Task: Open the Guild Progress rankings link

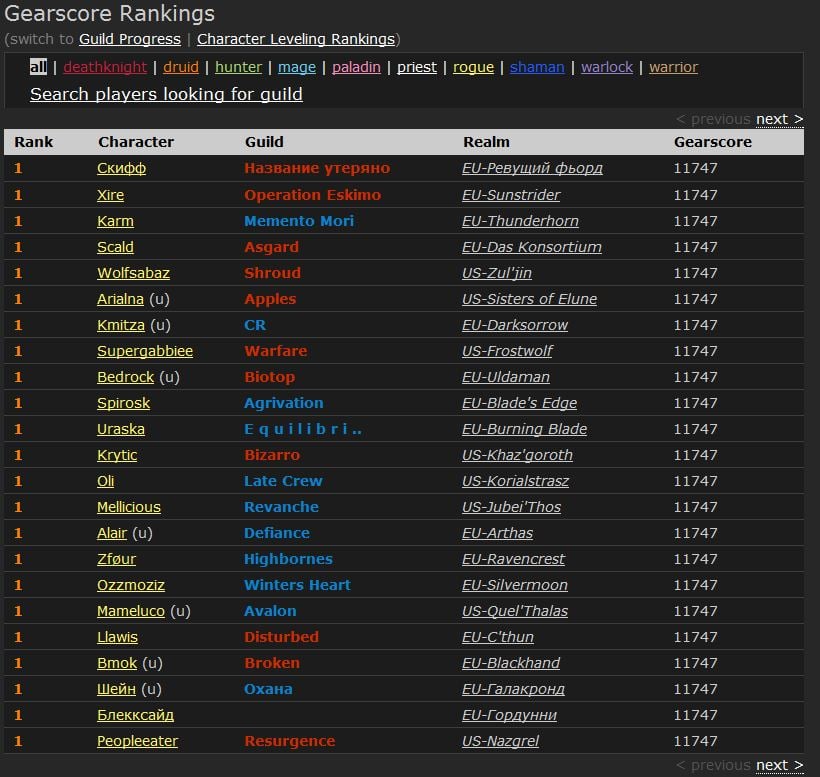Action: (130, 39)
